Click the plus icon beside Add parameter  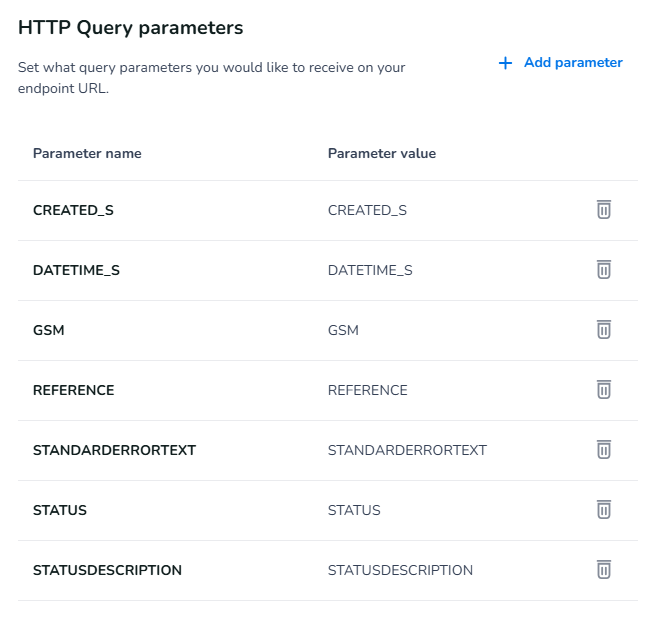click(x=505, y=63)
